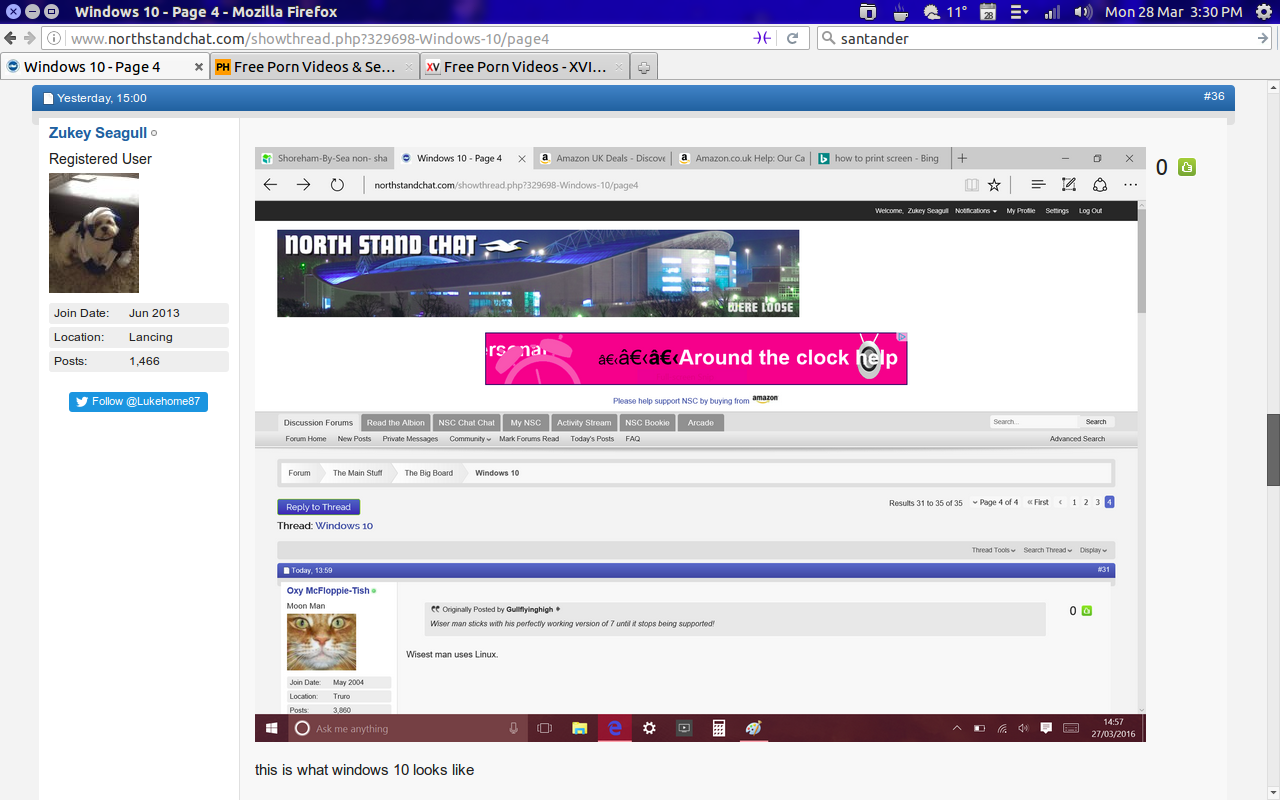Click the Web Note pen icon in embedded Edge
This screenshot has width=1280, height=800.
tap(1068, 185)
